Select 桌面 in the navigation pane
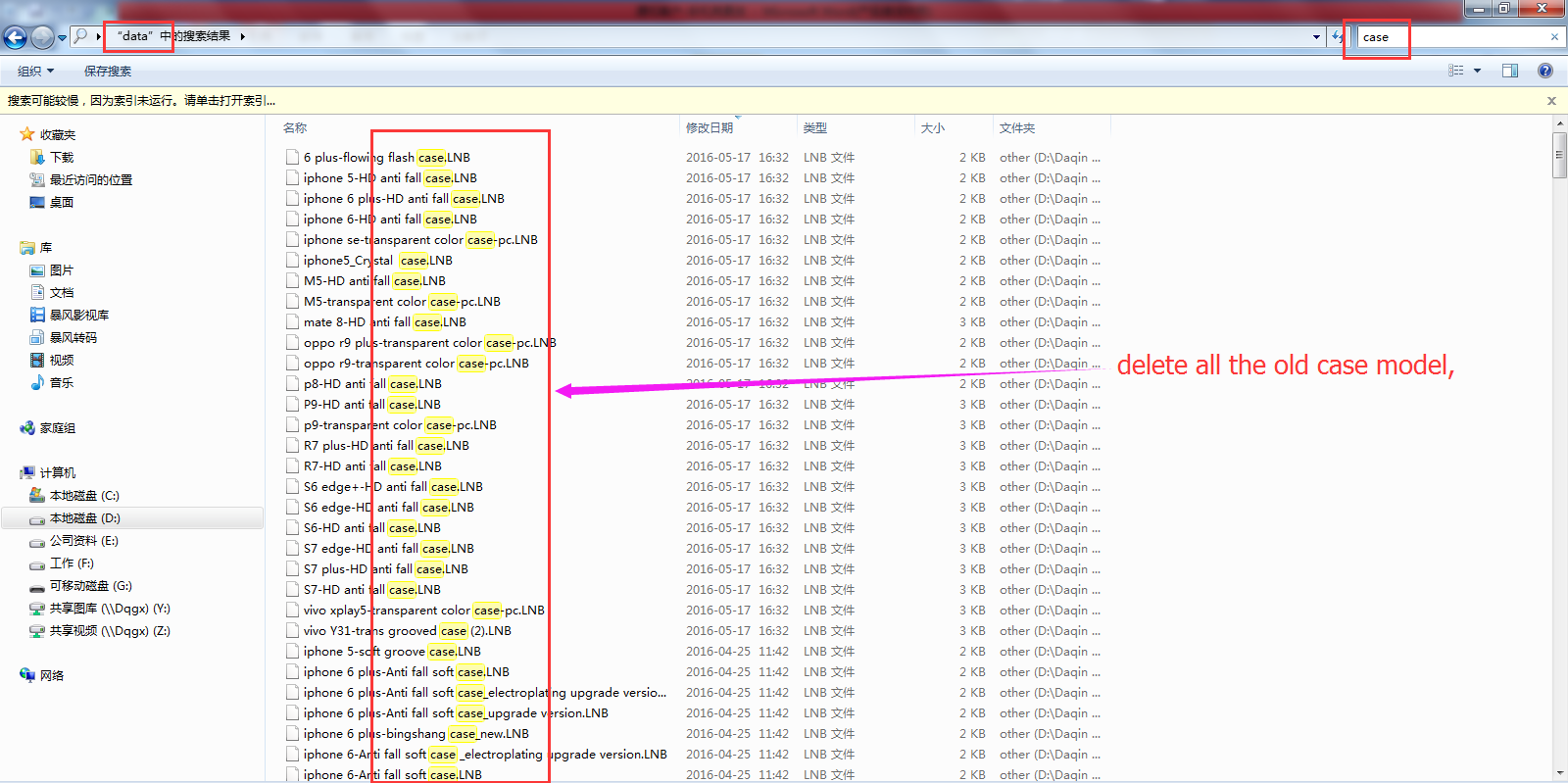The height and width of the screenshot is (783, 1568). click(62, 203)
